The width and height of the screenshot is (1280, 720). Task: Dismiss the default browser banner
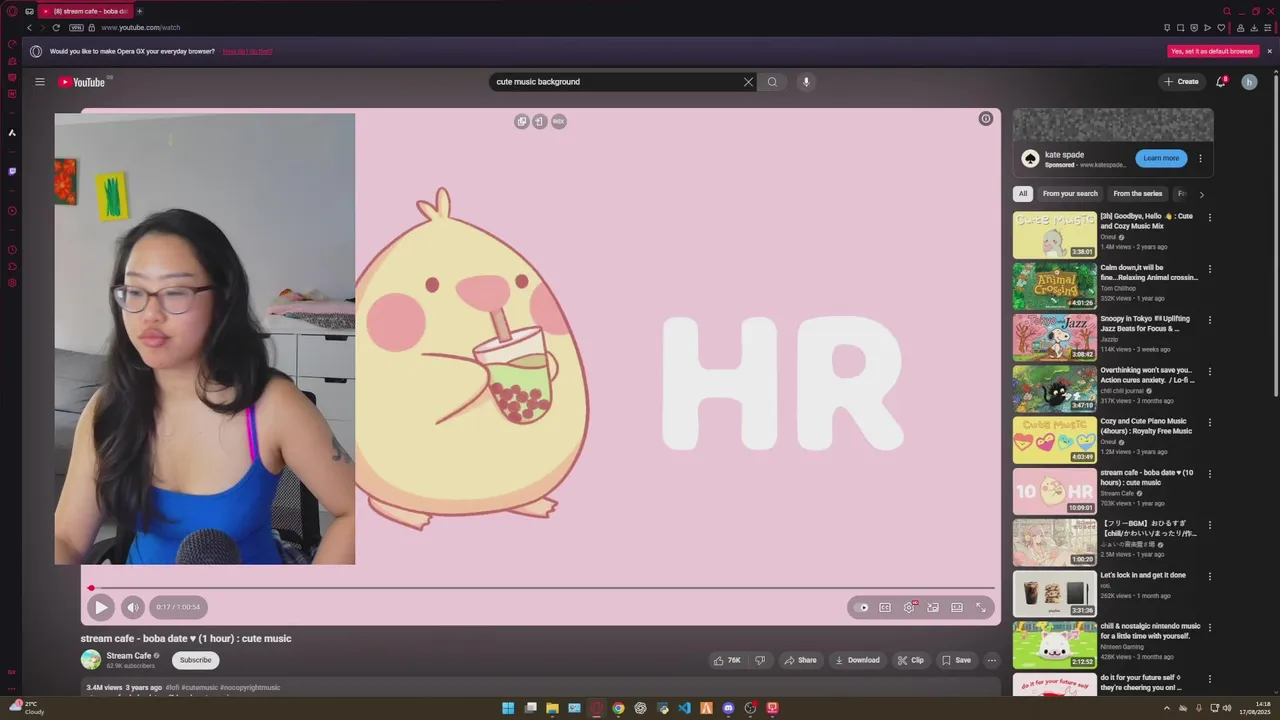tap(1270, 51)
